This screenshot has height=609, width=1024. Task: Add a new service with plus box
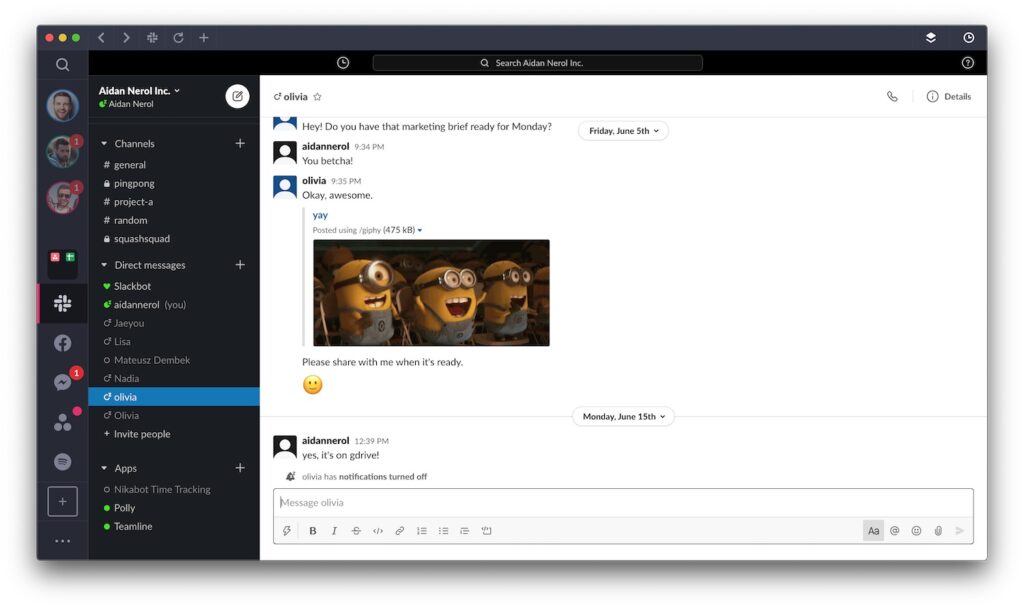pos(63,501)
